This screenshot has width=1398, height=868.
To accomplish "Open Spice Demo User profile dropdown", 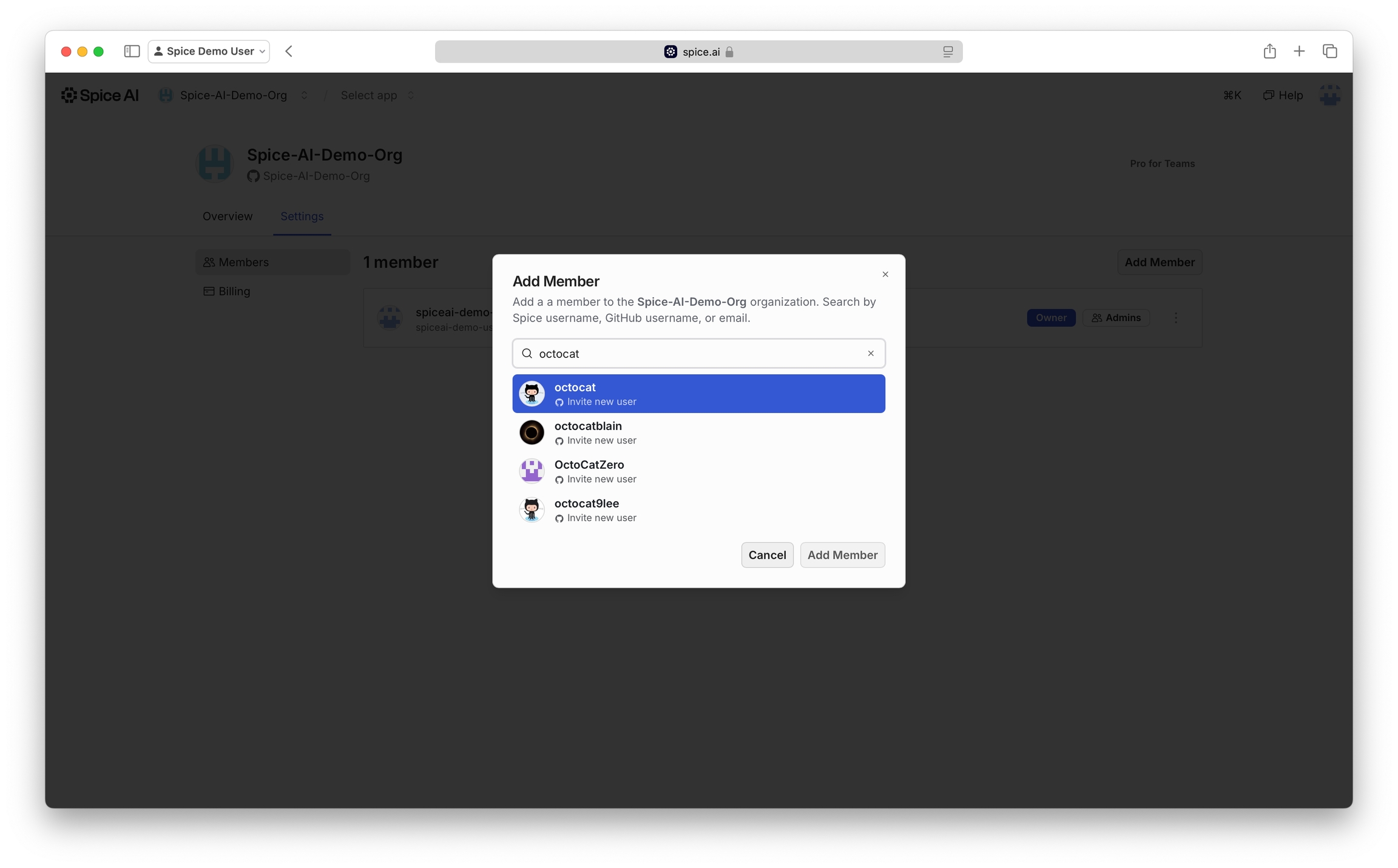I will (x=209, y=51).
